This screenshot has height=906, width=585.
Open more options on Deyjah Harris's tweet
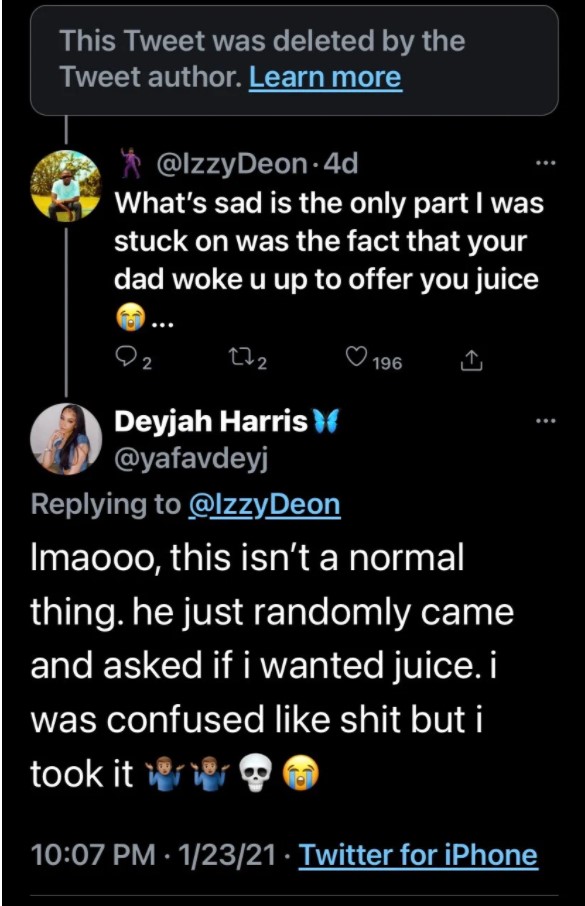pos(545,422)
